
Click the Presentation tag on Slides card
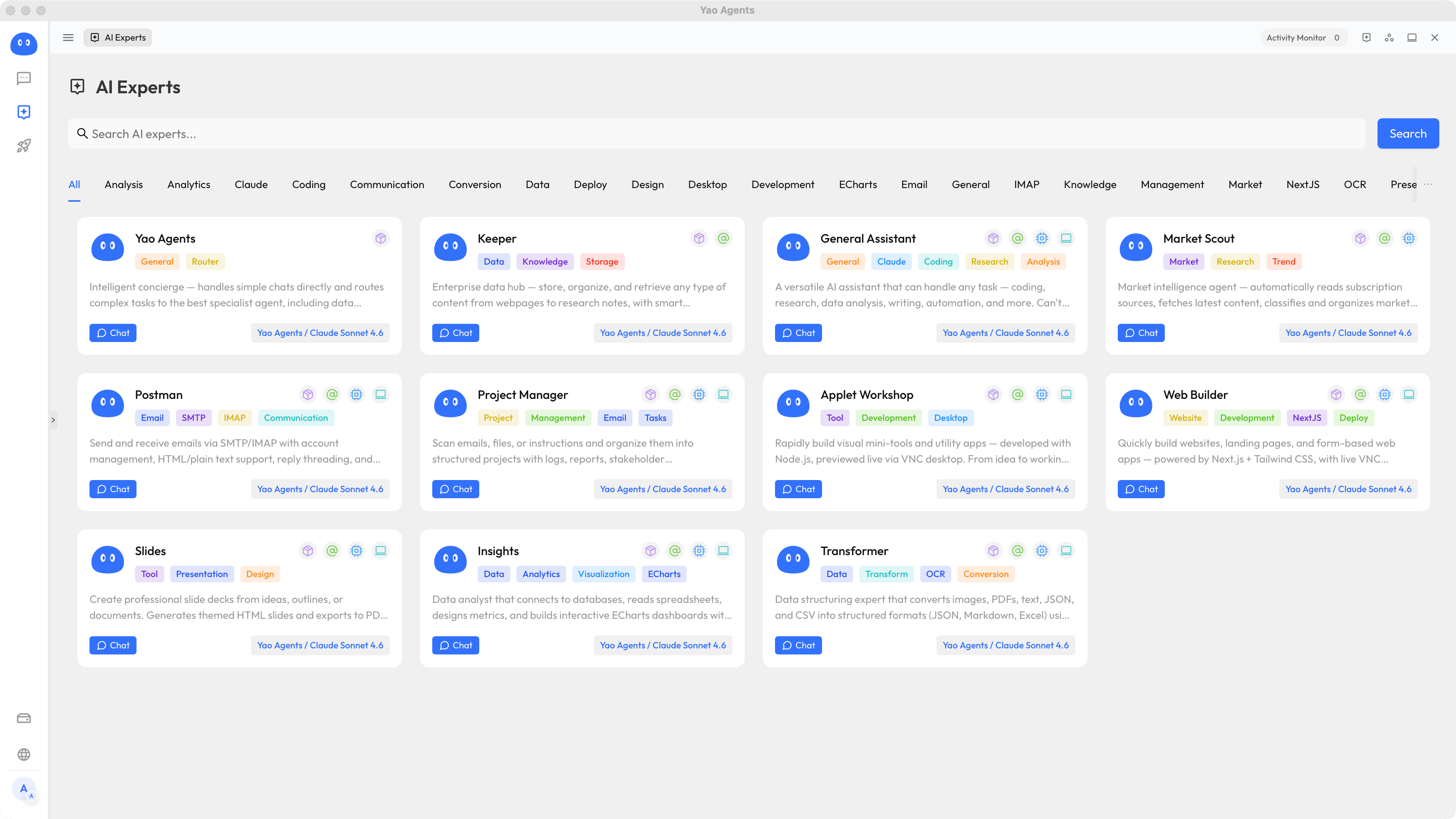202,574
